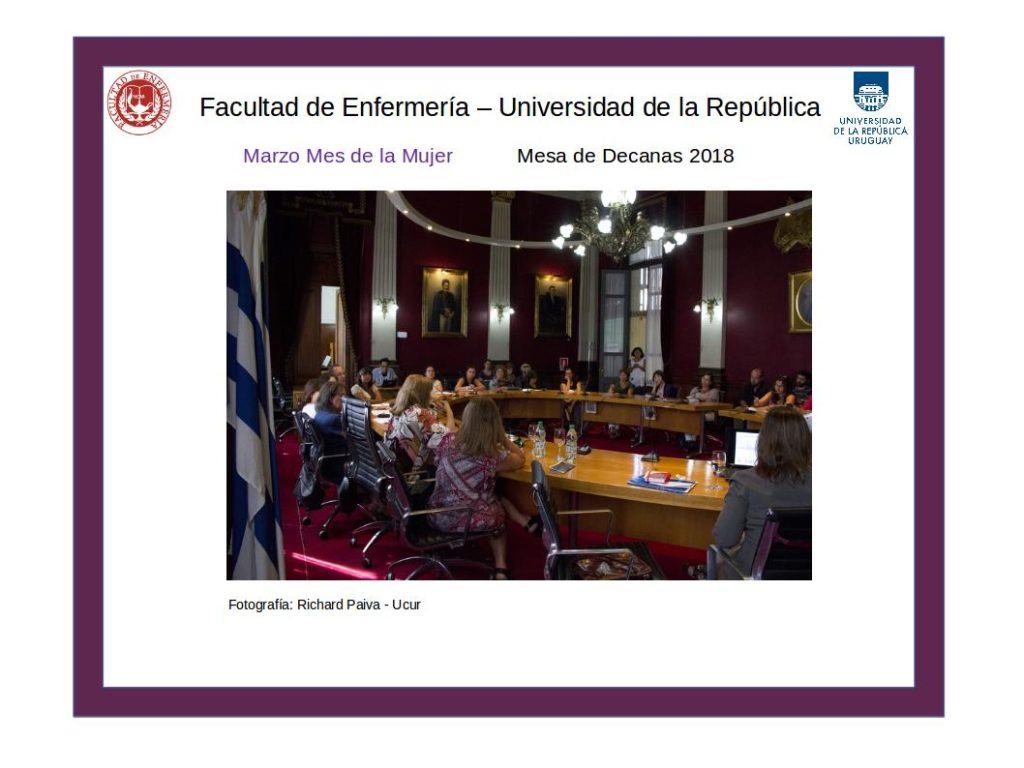This screenshot has height=768, width=1024.
Task: Click the woman standing in the background
Action: pyautogui.click(x=637, y=366)
